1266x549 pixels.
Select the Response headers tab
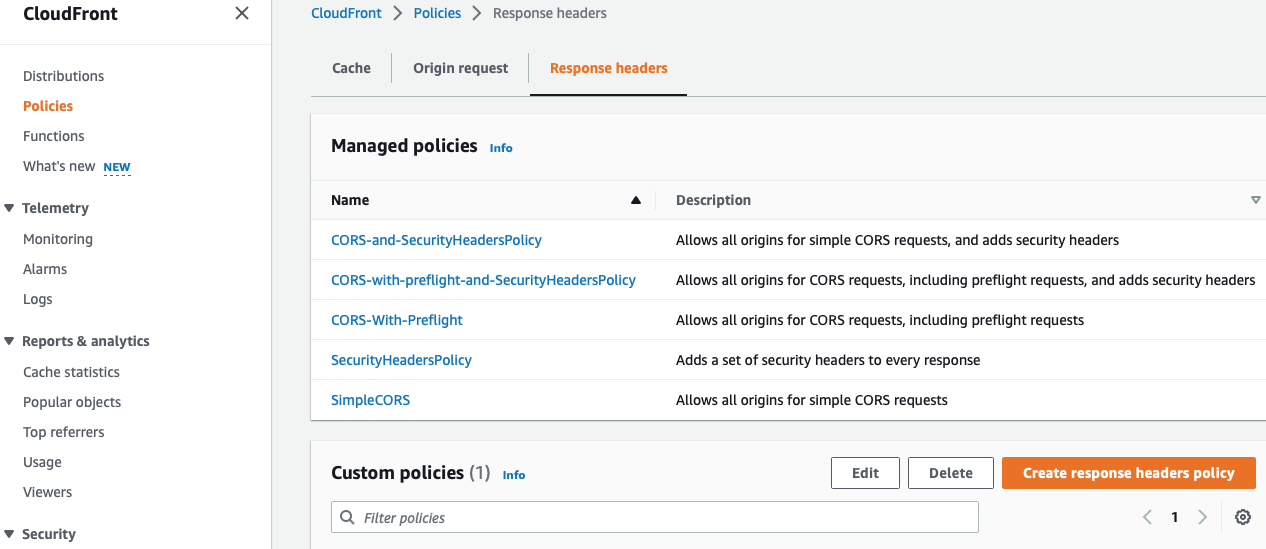pos(609,68)
